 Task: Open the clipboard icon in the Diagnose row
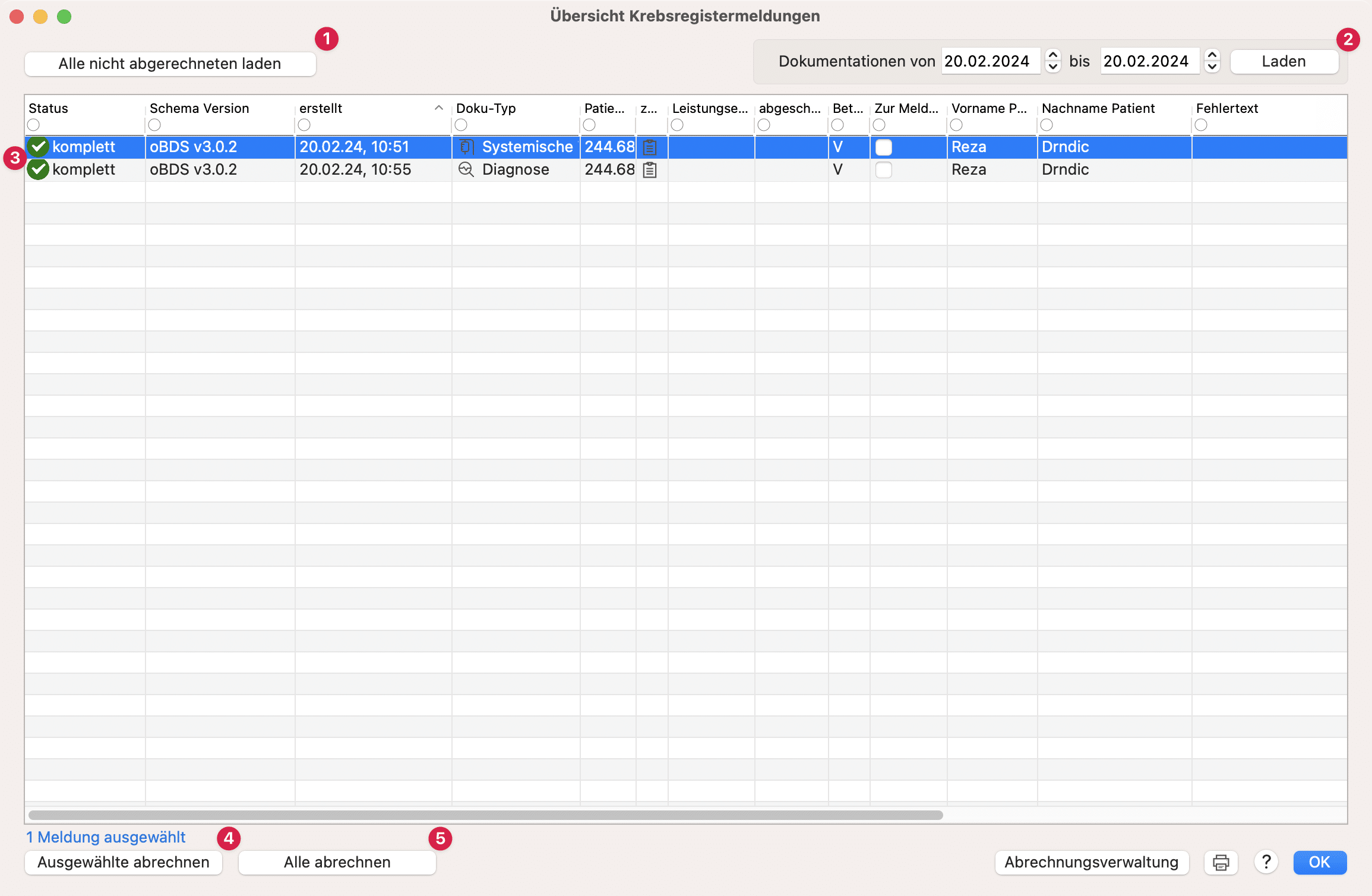[650, 169]
